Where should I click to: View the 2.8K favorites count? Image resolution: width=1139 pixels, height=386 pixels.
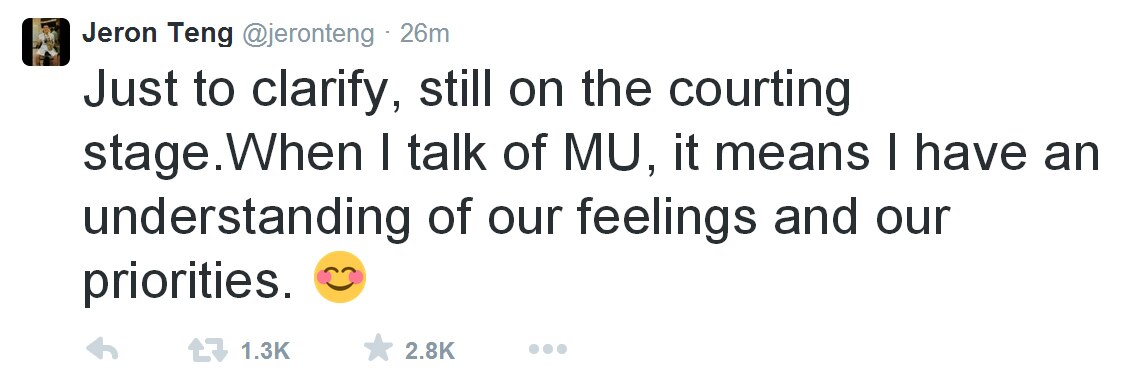430,351
